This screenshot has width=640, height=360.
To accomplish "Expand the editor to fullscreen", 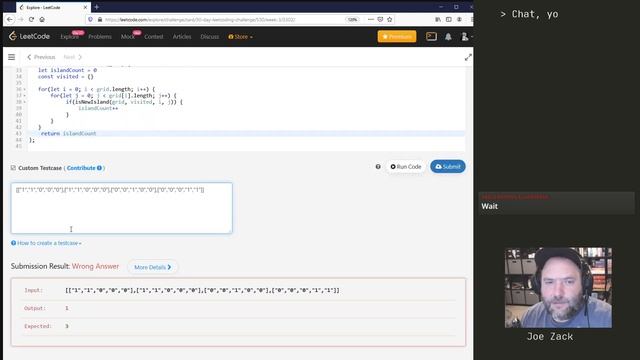I will click(x=468, y=58).
